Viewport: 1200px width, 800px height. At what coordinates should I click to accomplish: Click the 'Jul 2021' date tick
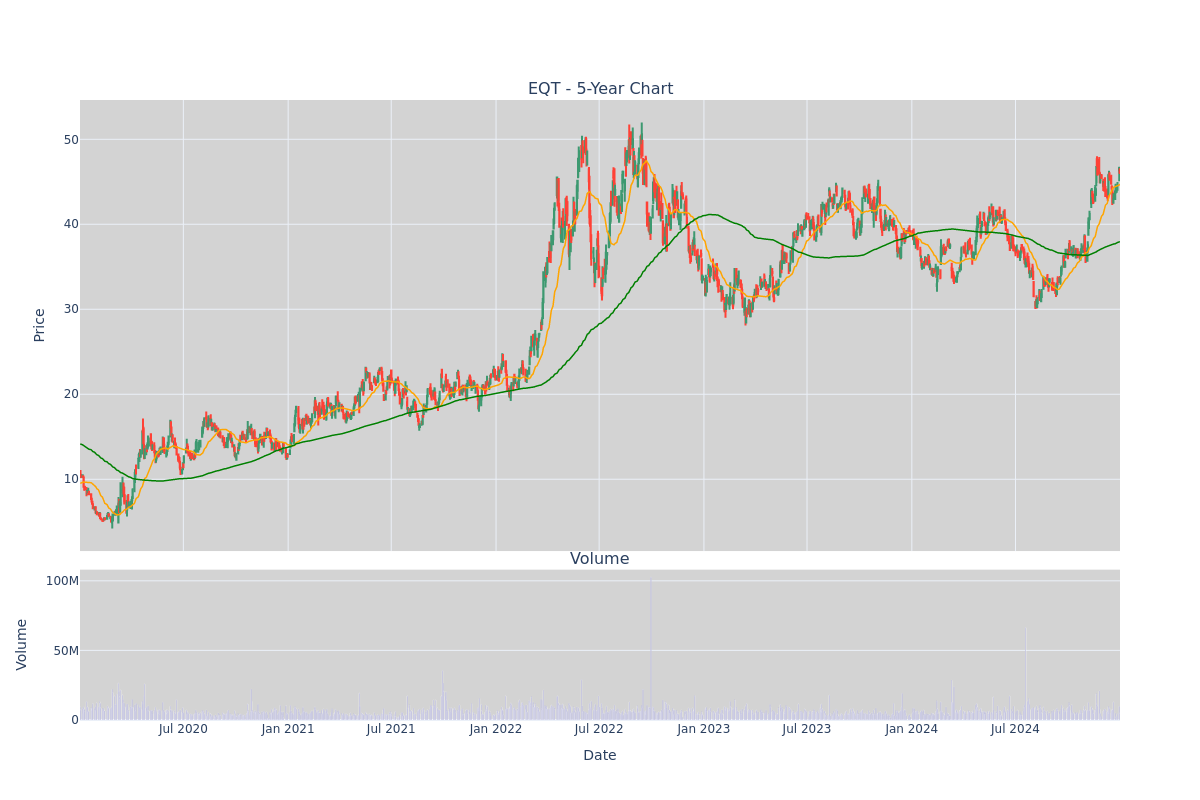(391, 729)
